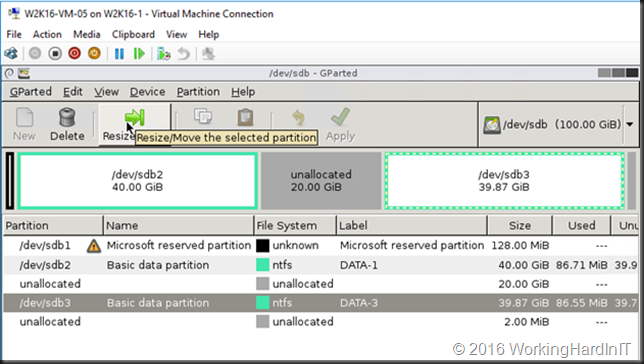Screen dimensions: 644x364
Task: Sort by the Used column header
Action: pos(581,226)
